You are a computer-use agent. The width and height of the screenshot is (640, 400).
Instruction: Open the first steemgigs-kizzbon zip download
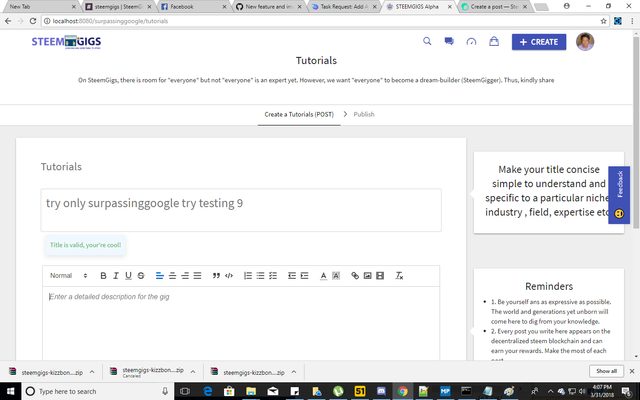[x=46, y=372]
